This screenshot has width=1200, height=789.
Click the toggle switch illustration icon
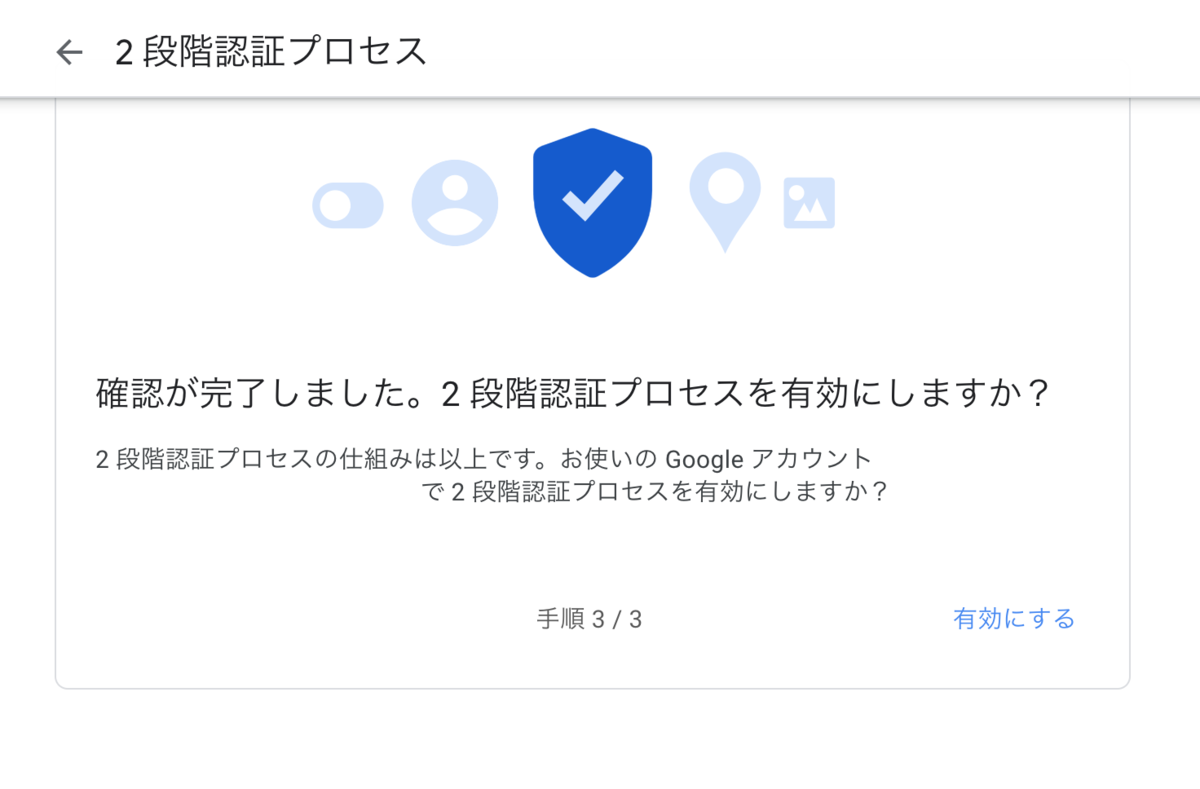348,206
